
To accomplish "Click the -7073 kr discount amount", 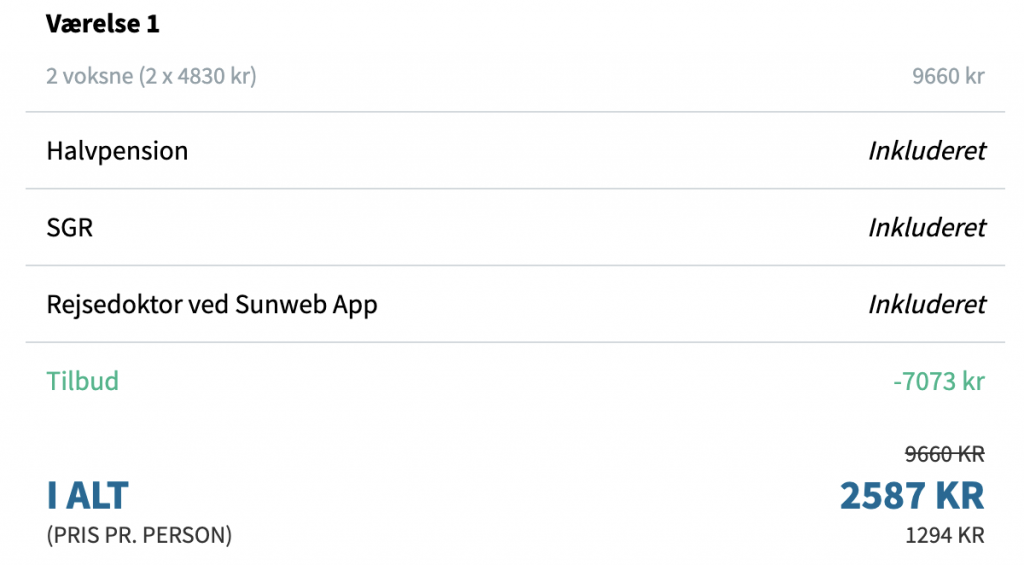I will pos(938,381).
